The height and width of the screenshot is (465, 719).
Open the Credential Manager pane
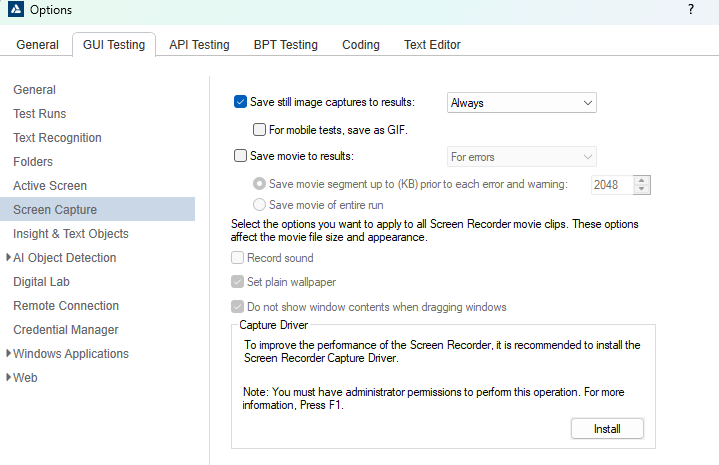pyautogui.click(x=66, y=330)
